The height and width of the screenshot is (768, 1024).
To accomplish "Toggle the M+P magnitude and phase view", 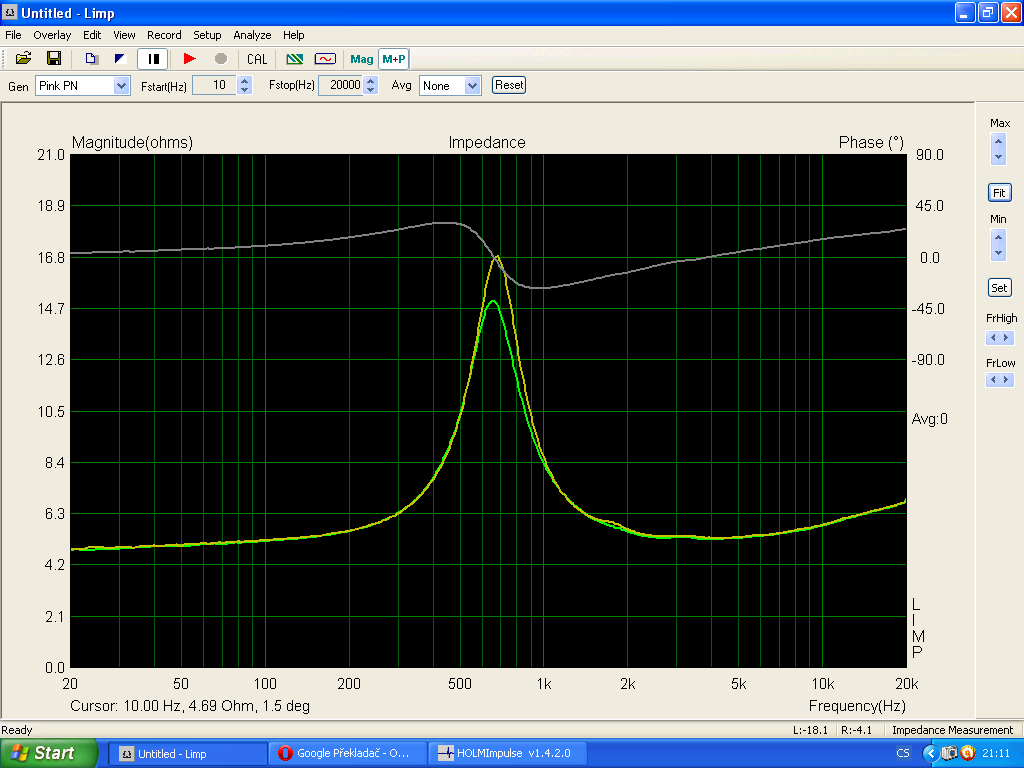I will [x=394, y=59].
